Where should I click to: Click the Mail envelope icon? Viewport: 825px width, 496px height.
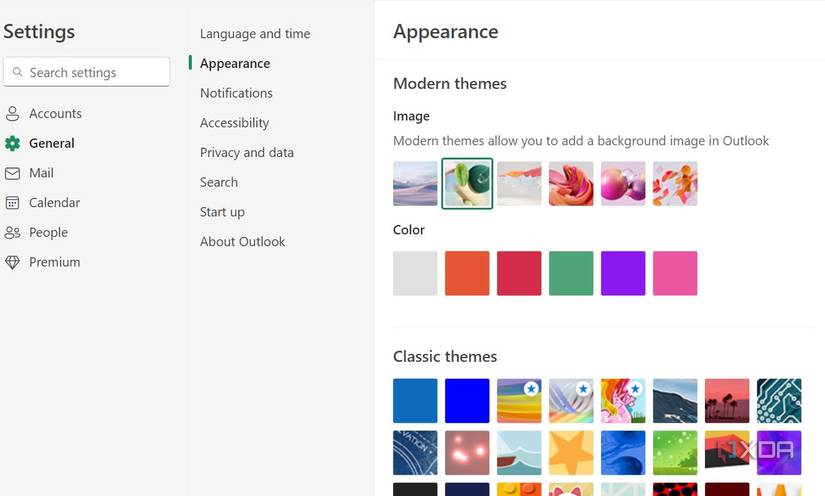point(12,173)
